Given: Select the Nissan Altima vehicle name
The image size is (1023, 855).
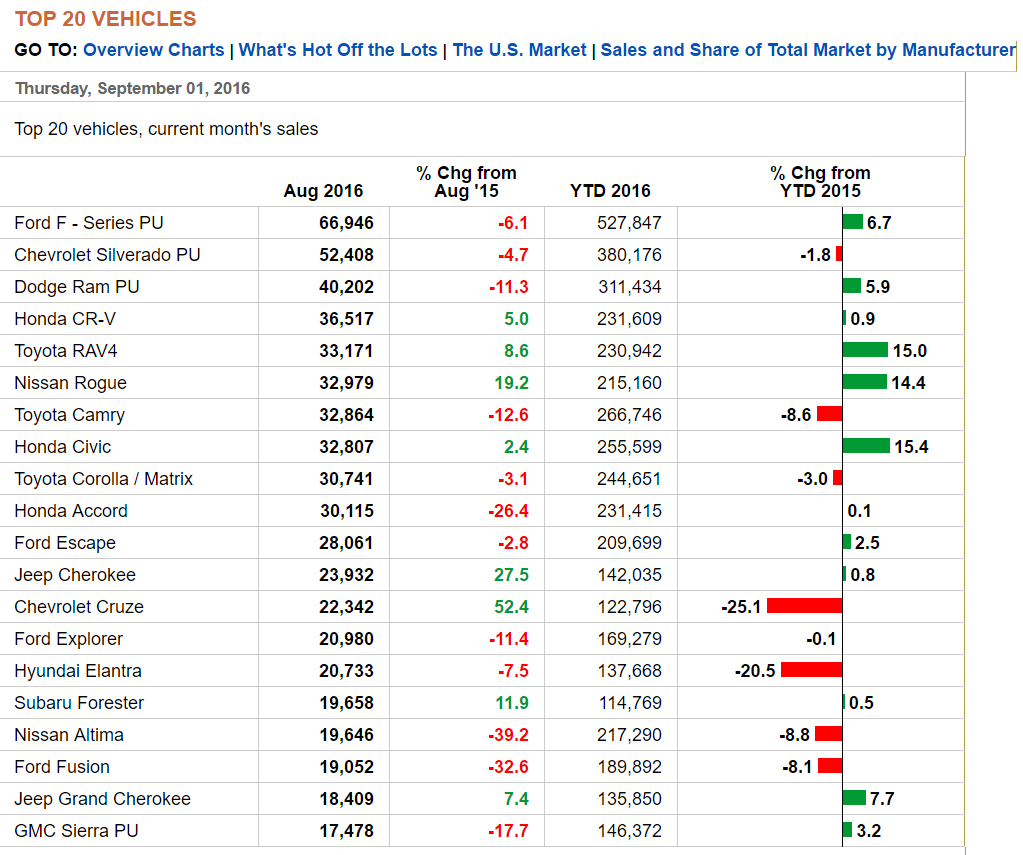Looking at the screenshot, I should coord(69,734).
